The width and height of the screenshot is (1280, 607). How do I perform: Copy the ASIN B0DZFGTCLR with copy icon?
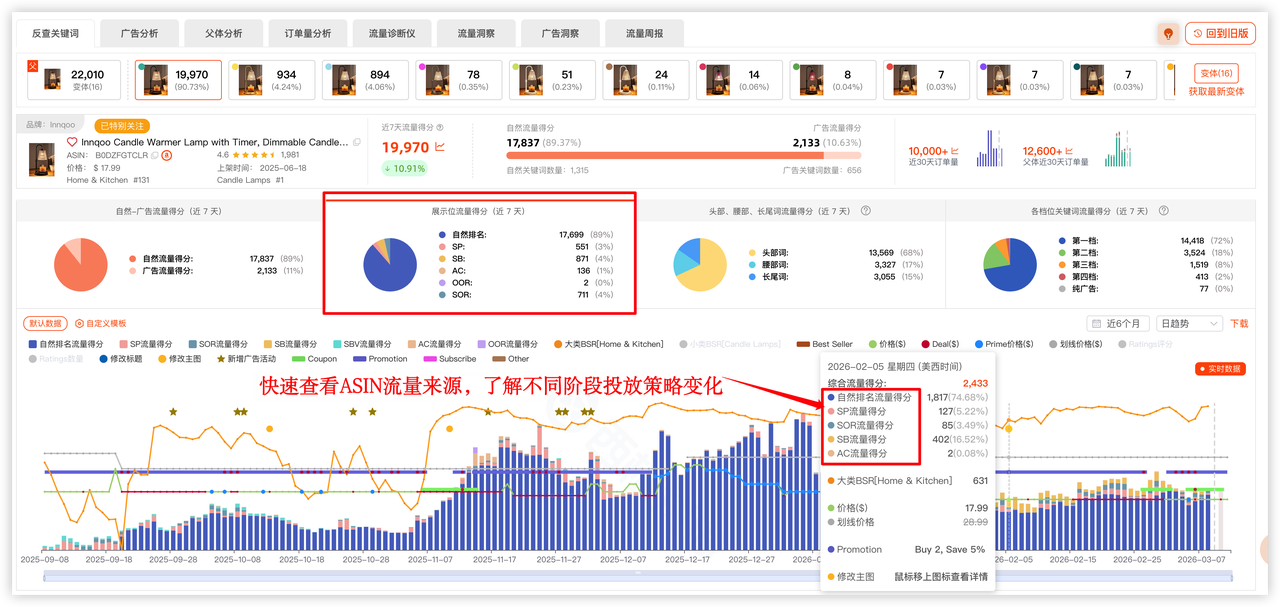click(x=154, y=156)
